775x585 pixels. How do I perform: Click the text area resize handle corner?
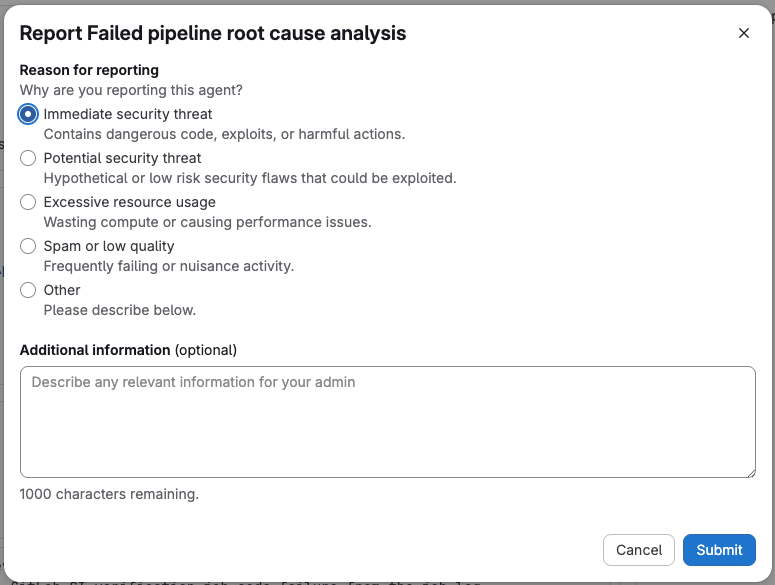point(750,472)
